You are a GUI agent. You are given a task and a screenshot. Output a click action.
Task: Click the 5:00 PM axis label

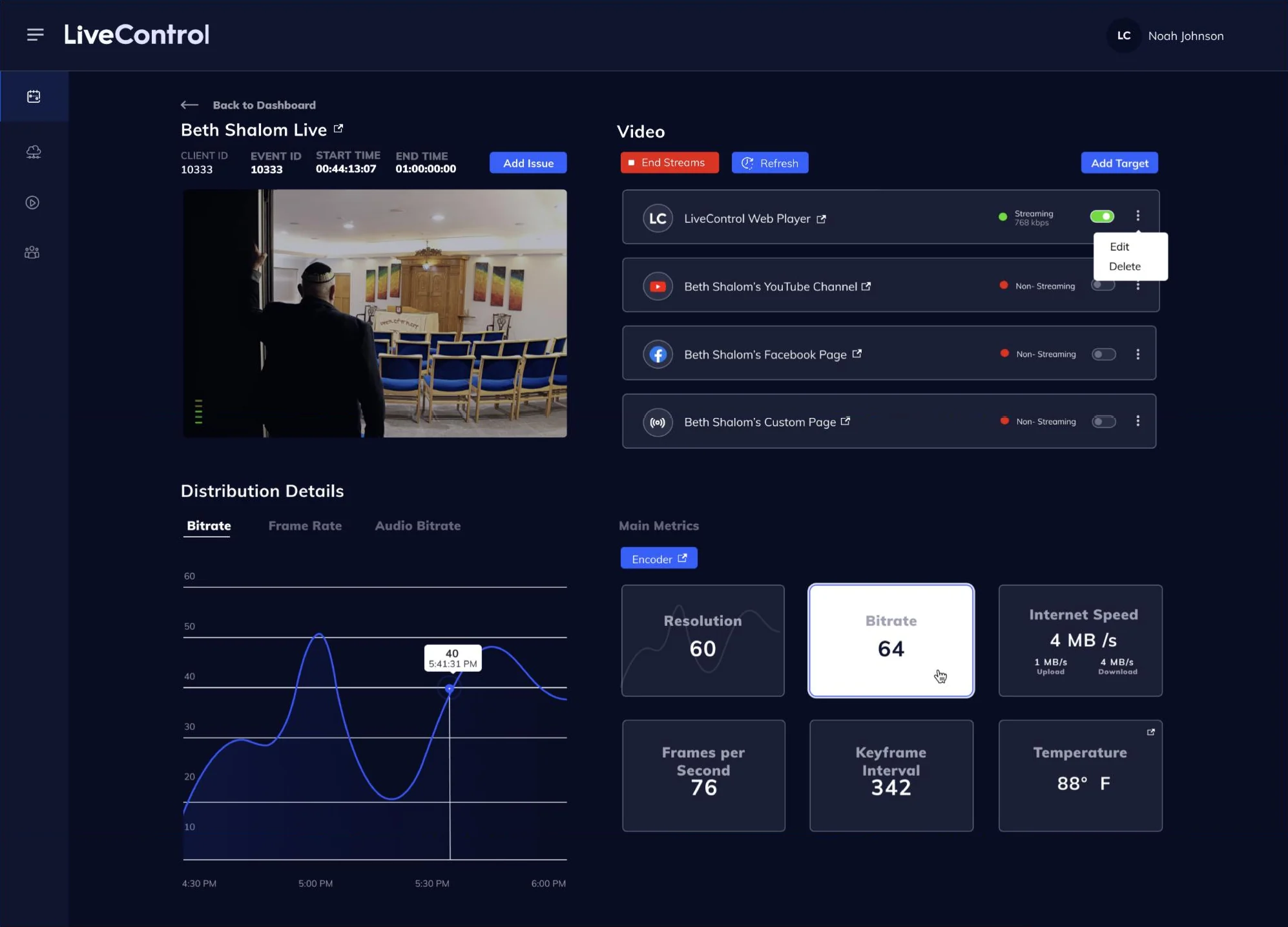click(315, 883)
